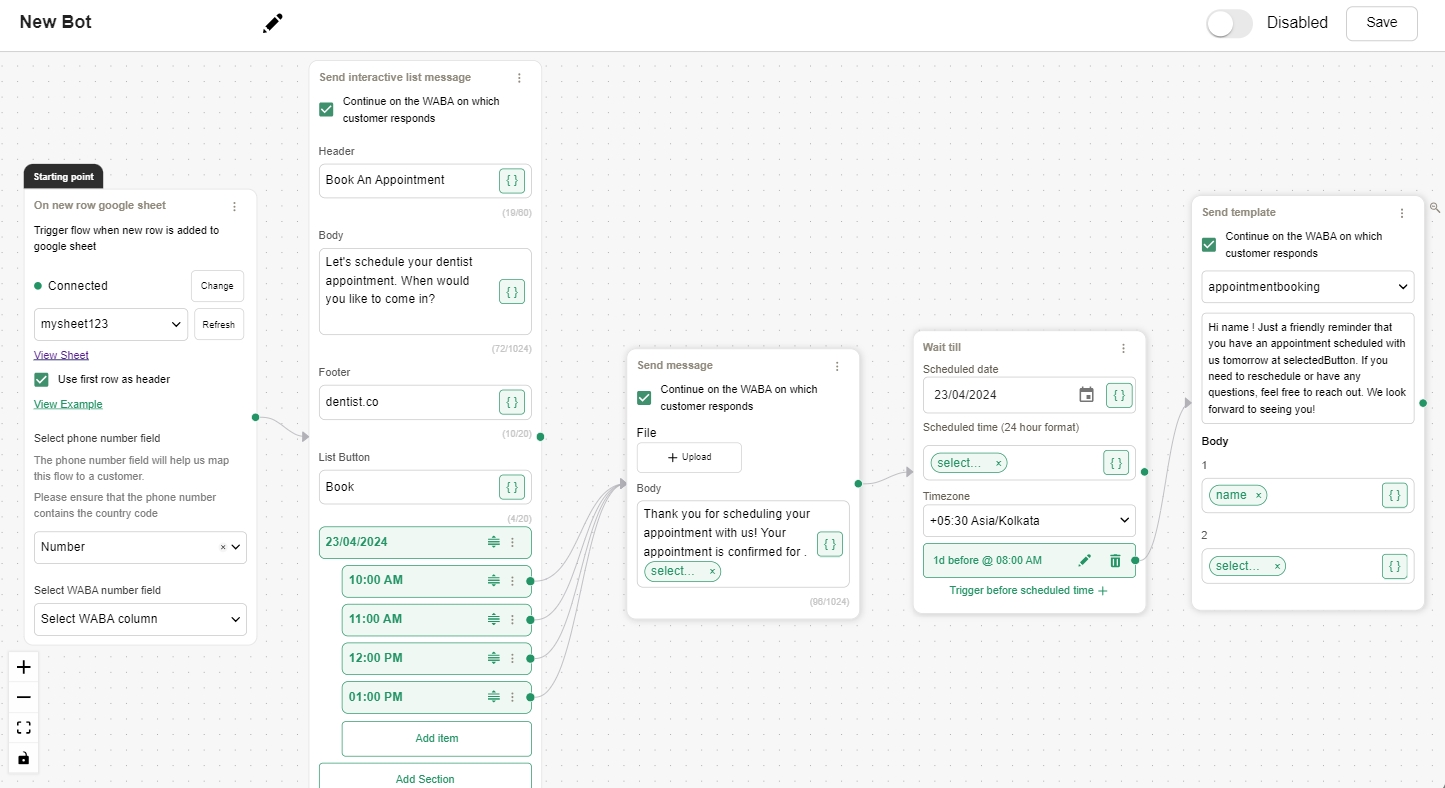Enable the bot using the Disabled toggle
1445x788 pixels.
tap(1229, 23)
